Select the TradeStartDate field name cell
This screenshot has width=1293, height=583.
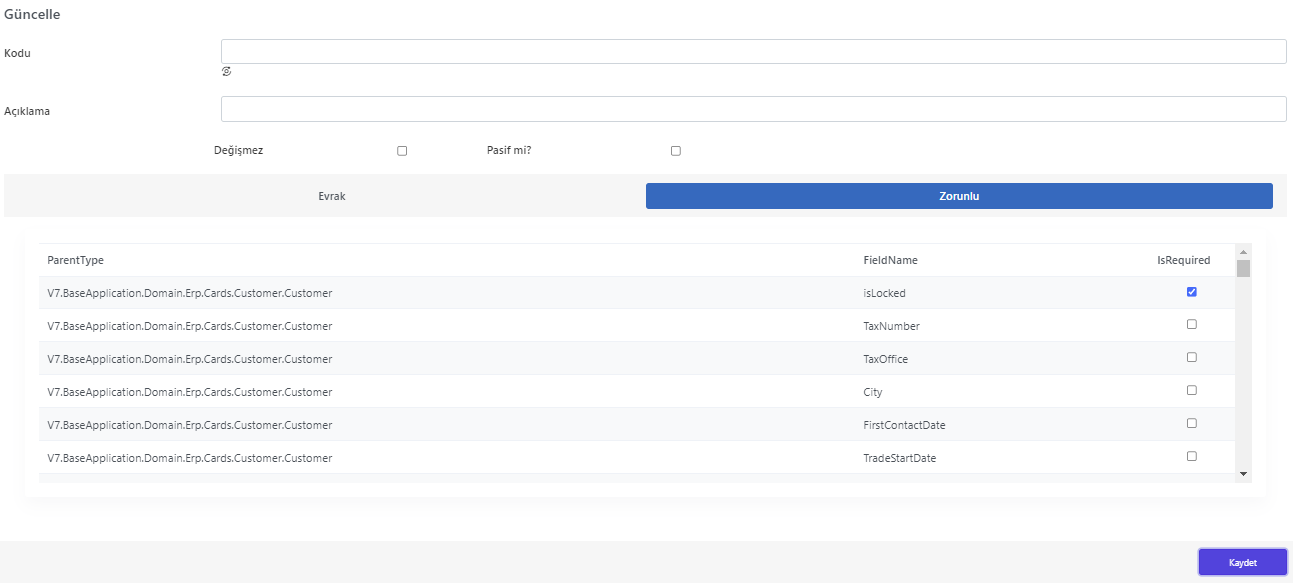[900, 458]
